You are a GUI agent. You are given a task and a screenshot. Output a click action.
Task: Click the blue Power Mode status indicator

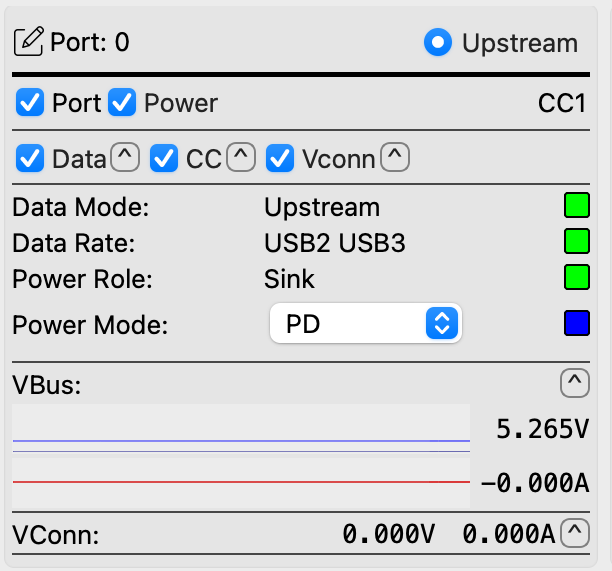tap(576, 323)
